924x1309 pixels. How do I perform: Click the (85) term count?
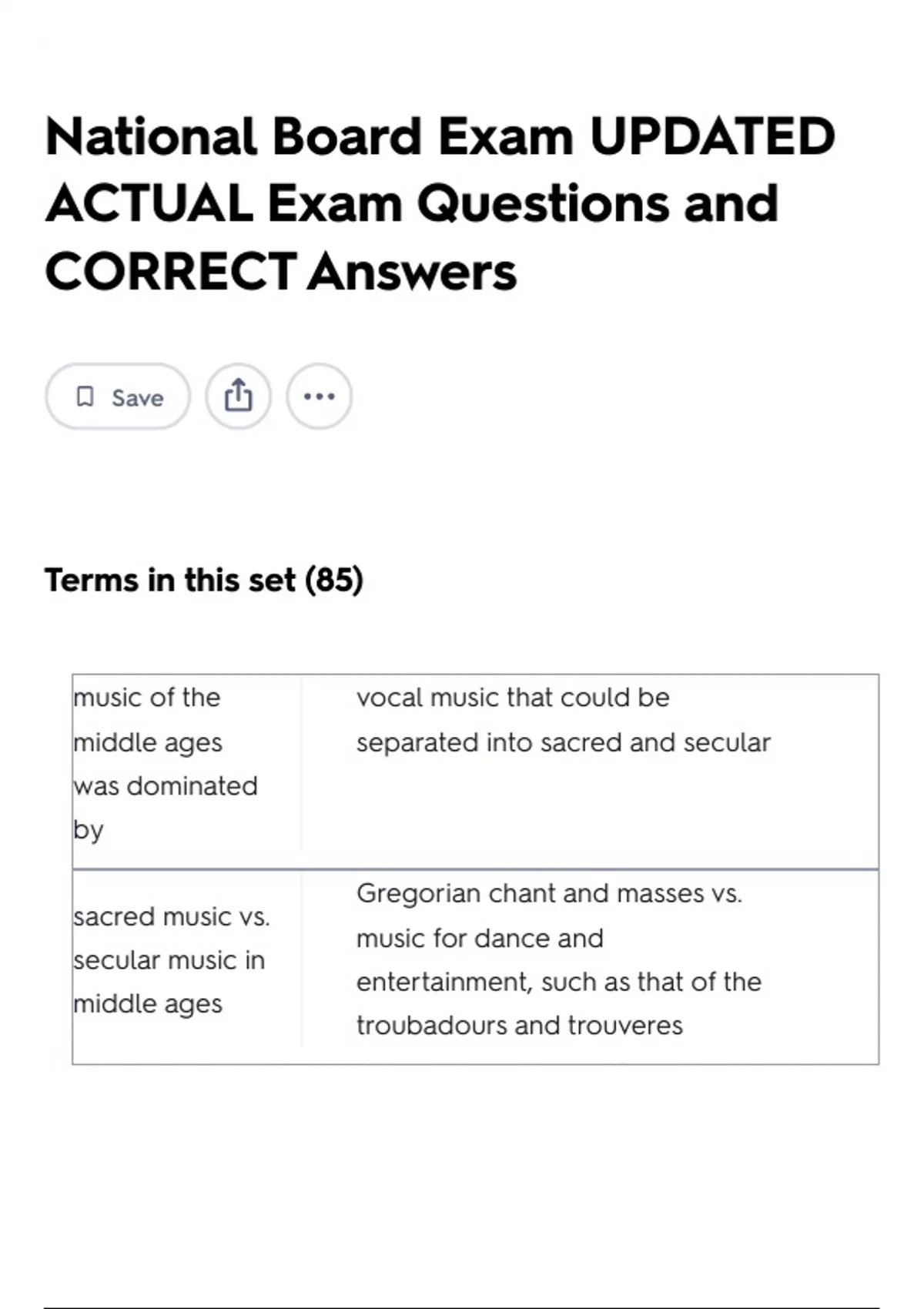[x=334, y=580]
